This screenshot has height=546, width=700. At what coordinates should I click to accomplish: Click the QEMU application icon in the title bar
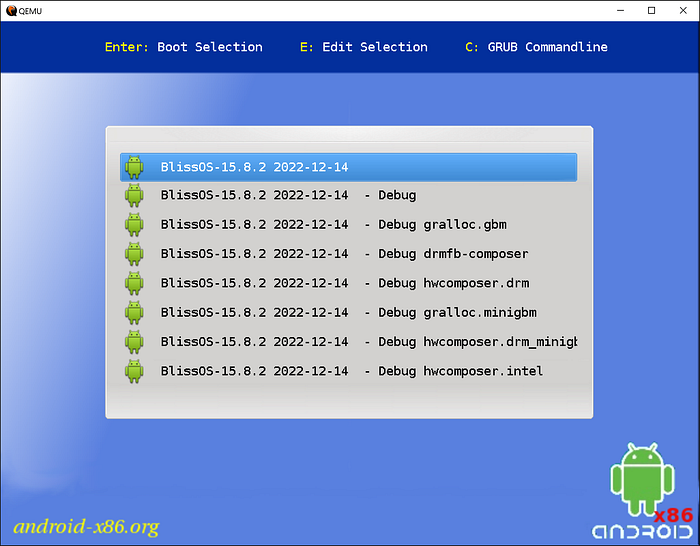11,11
